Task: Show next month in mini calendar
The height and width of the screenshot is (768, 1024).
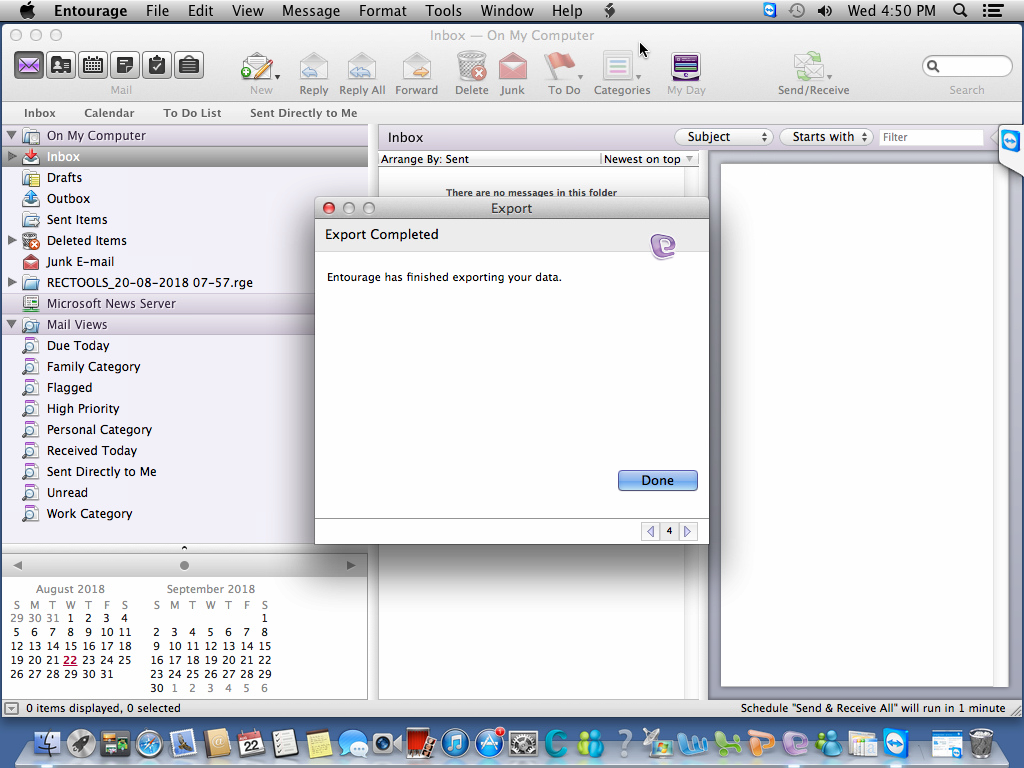Action: 351,566
